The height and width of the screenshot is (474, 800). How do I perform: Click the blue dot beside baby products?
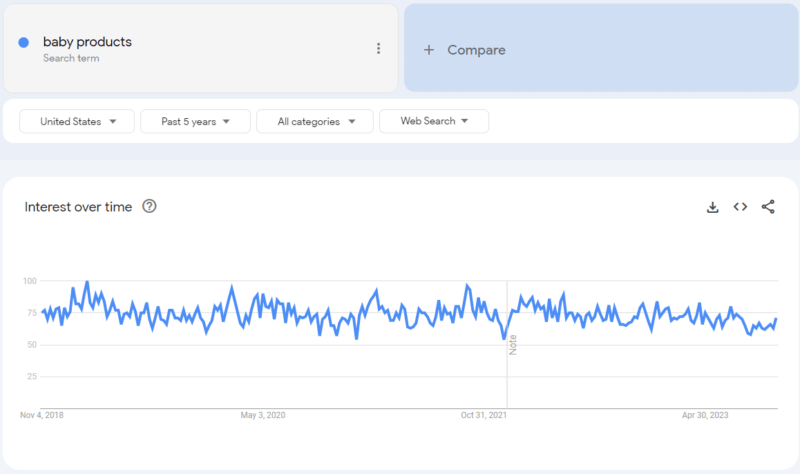click(23, 42)
